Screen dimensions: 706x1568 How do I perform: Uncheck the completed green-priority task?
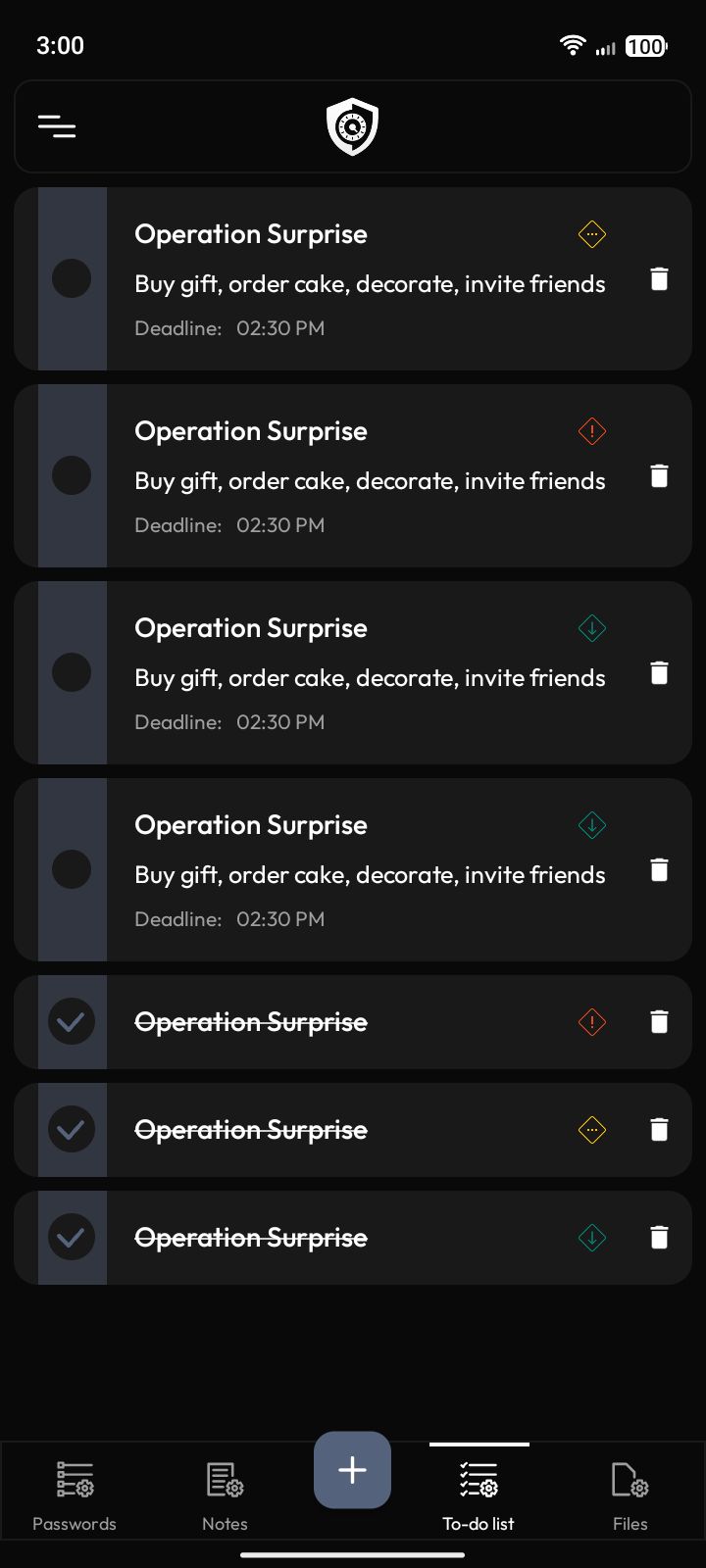(72, 1238)
